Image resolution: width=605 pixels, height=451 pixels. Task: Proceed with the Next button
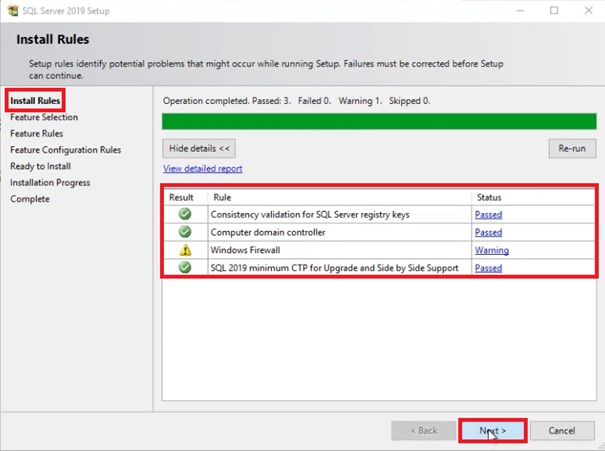493,431
